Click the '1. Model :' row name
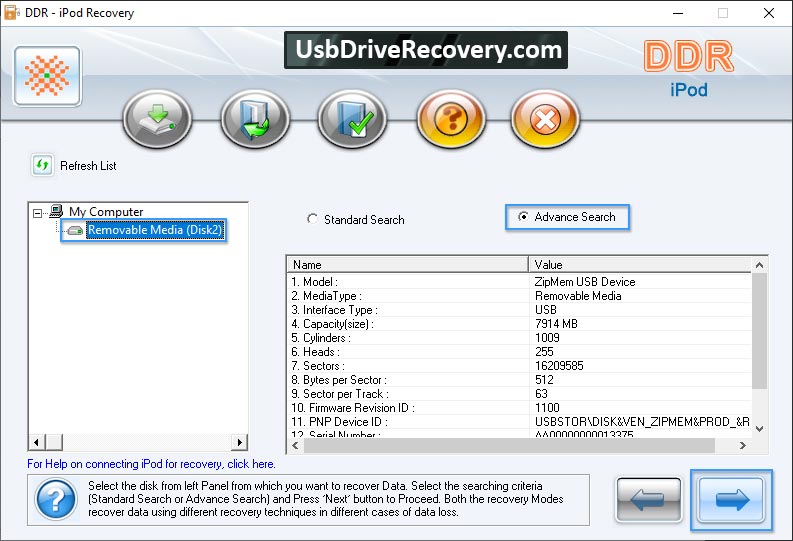The height and width of the screenshot is (541, 793). point(314,282)
